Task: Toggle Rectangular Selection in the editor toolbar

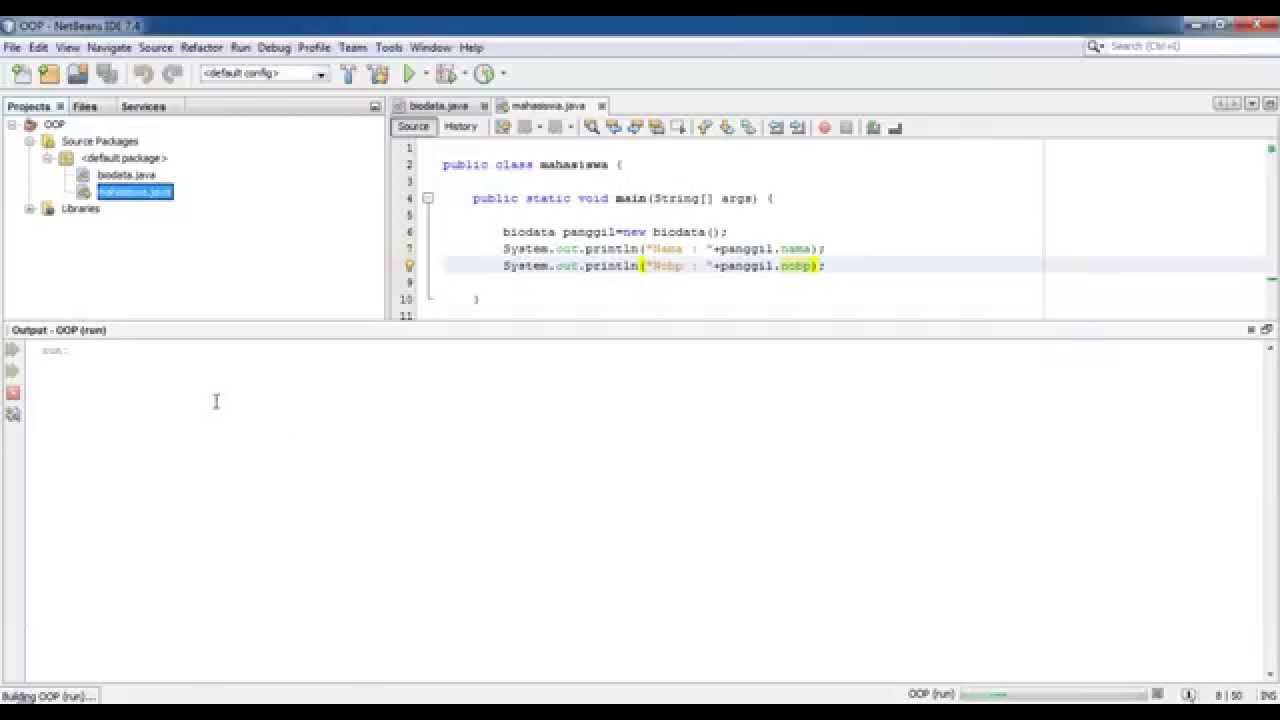Action: tap(678, 127)
